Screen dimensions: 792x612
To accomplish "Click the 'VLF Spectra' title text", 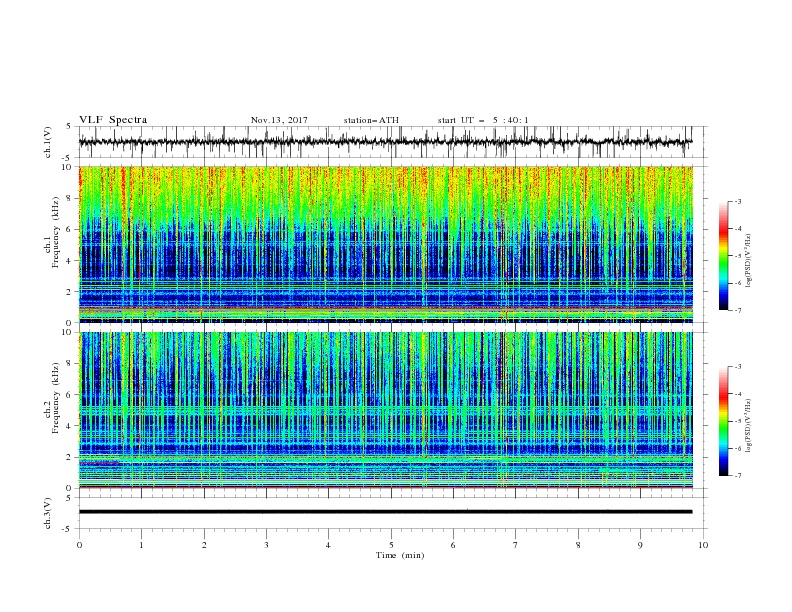I will tap(113, 120).
